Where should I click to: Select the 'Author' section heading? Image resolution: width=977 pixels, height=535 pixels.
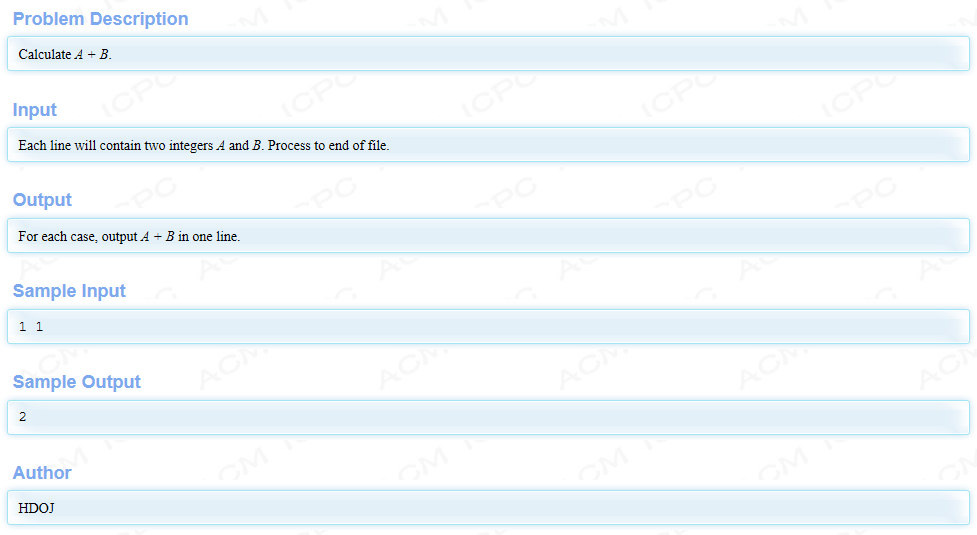coord(42,473)
